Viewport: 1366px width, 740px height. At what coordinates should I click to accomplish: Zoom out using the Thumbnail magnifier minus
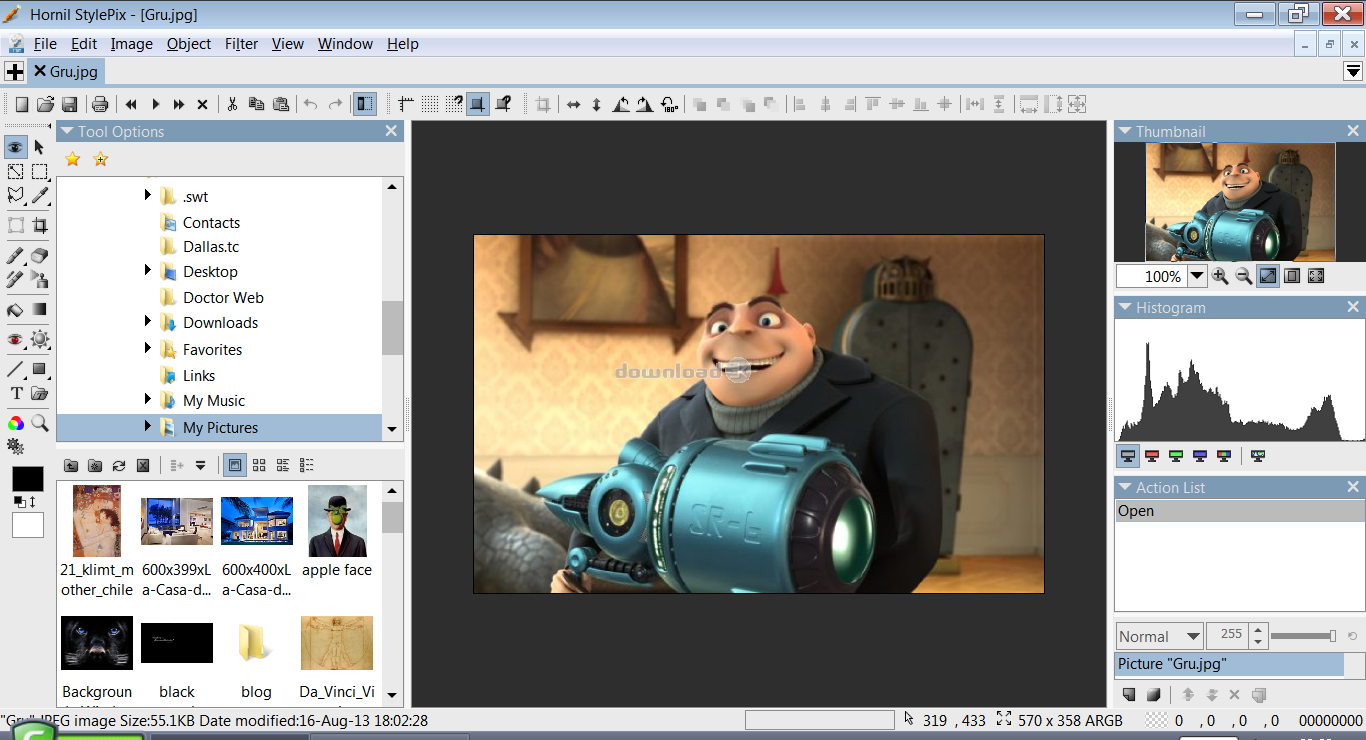coord(1244,276)
